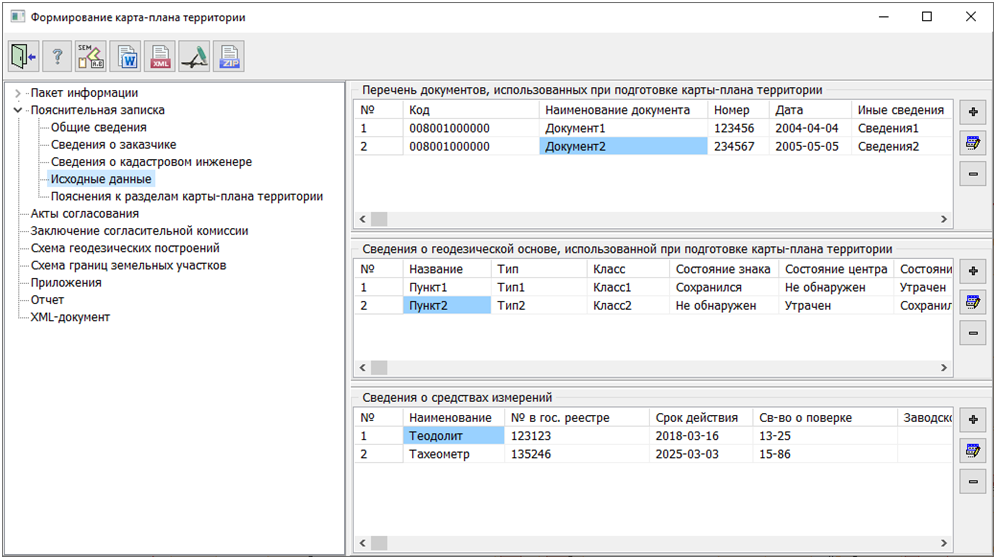Click the signature pen icon

coord(195,56)
